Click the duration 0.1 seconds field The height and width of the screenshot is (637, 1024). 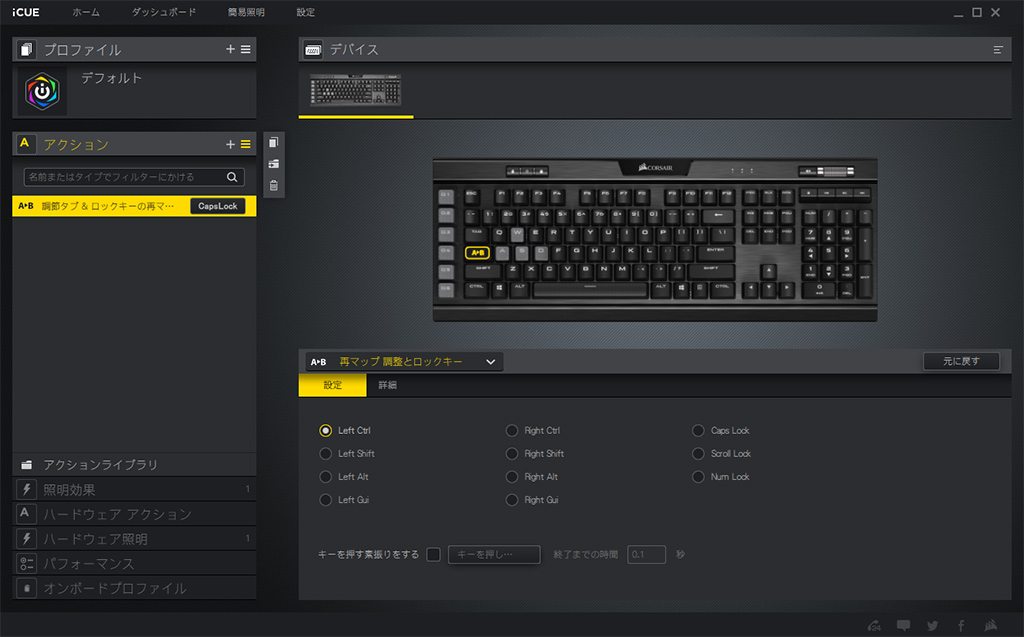pyautogui.click(x=647, y=555)
